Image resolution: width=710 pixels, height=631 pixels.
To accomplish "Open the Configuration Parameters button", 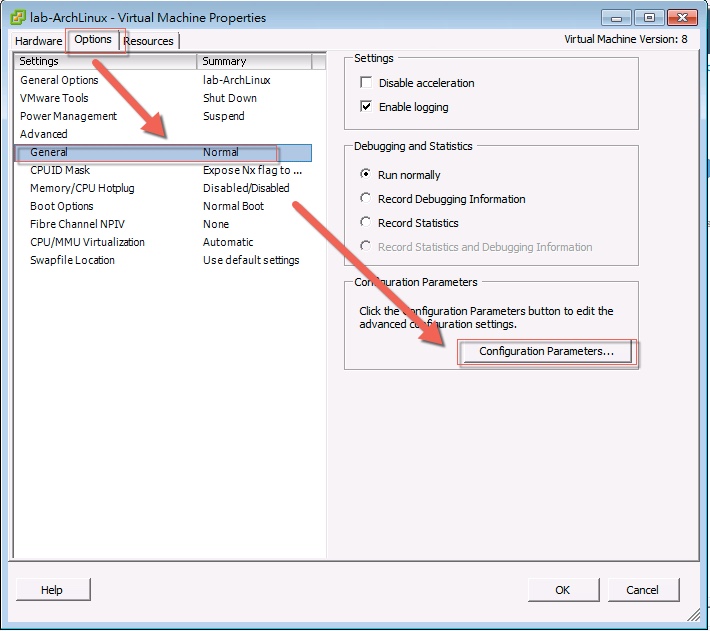I will tap(546, 352).
